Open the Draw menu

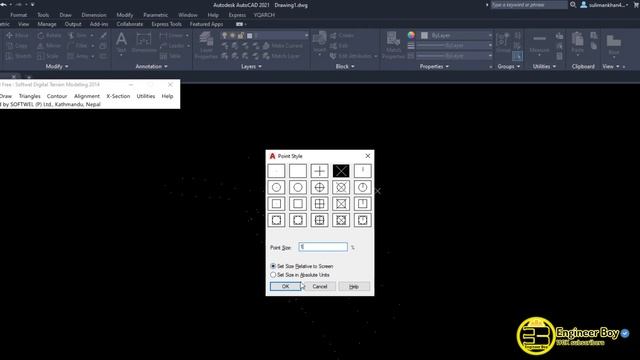(x=65, y=15)
